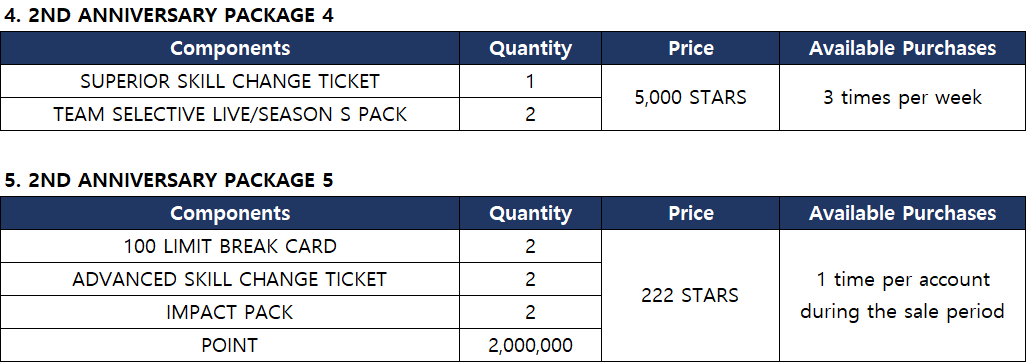This screenshot has width=1027, height=363.
Task: Click the 5,000 STARS price cell
Action: 690,98
